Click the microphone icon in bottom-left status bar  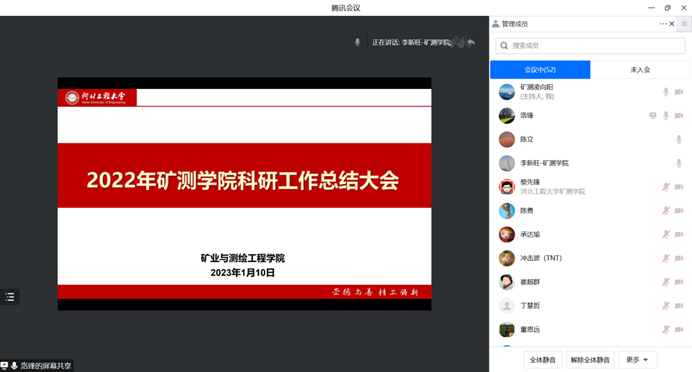[x=14, y=365]
